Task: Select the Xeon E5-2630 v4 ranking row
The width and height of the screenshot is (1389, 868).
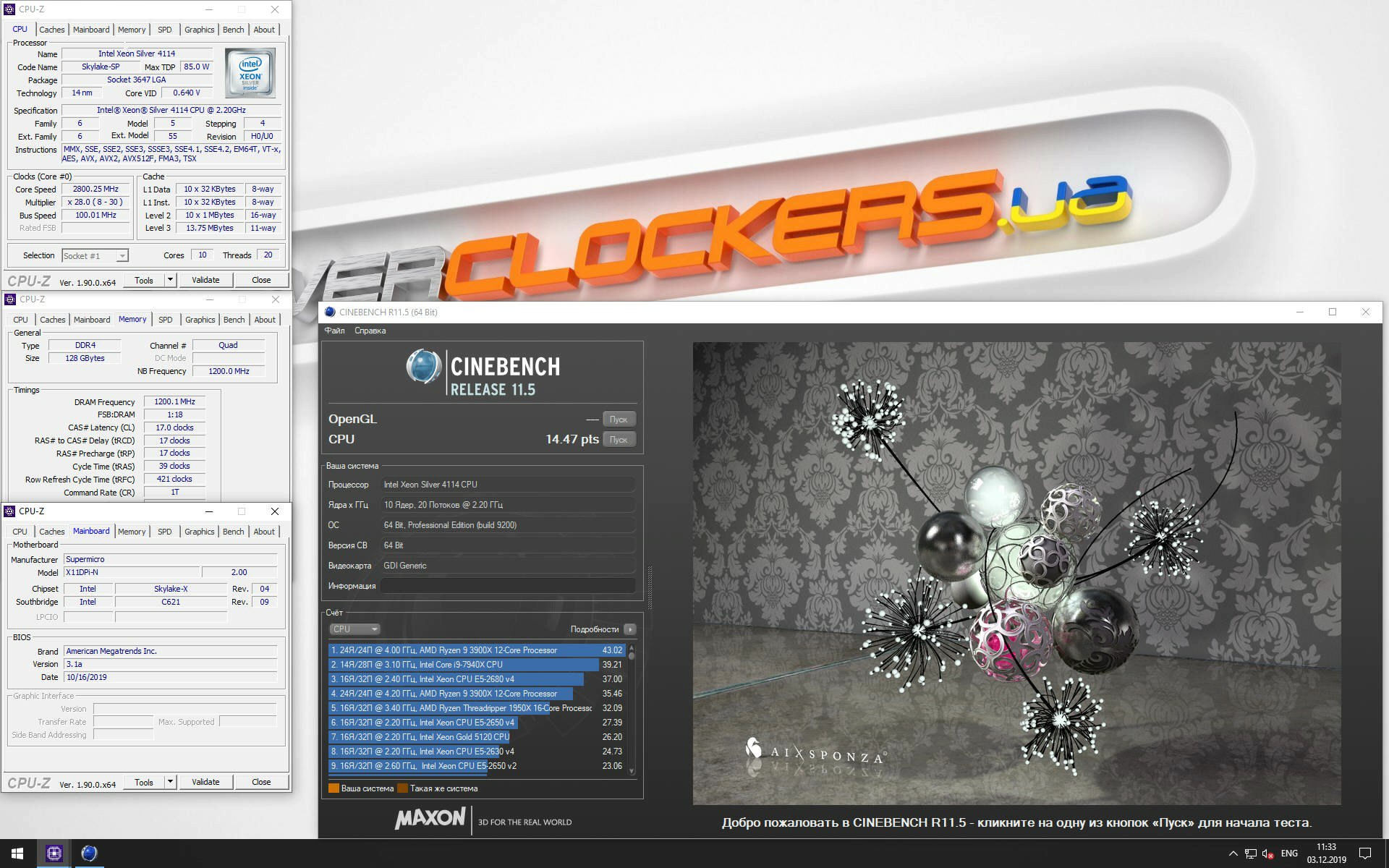Action: tap(476, 752)
